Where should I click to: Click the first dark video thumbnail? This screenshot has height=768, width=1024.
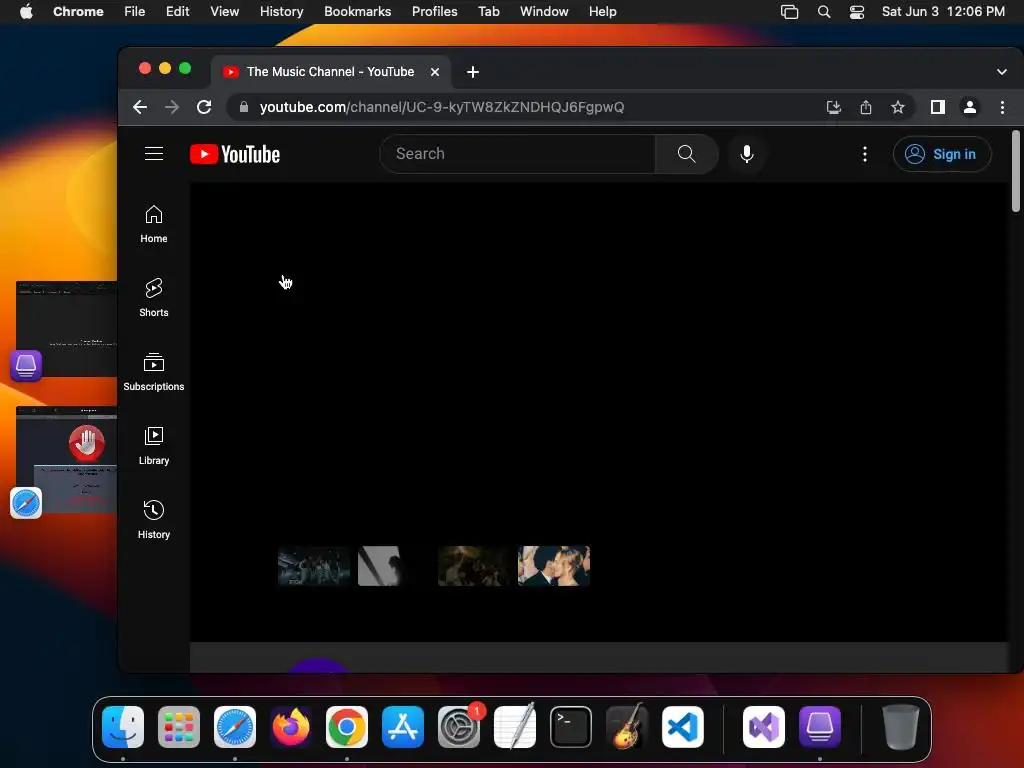pyautogui.click(x=314, y=566)
